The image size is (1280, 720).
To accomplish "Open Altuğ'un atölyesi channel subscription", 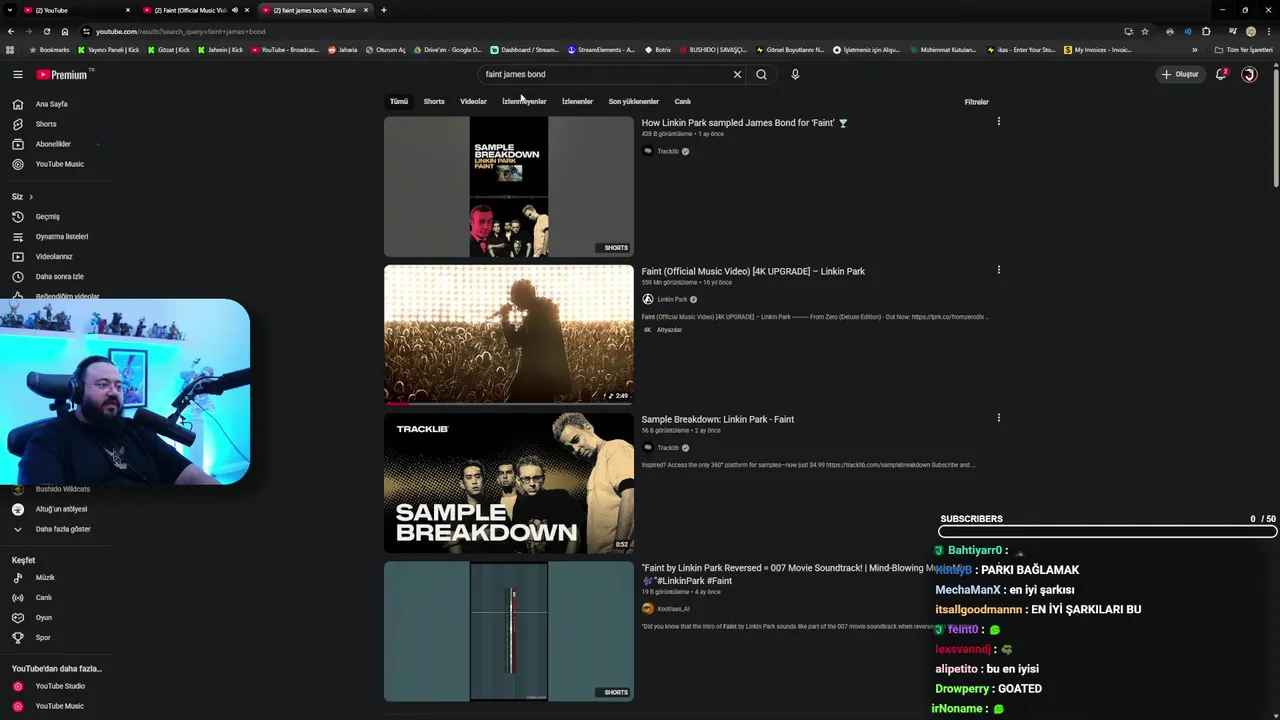I will point(61,509).
